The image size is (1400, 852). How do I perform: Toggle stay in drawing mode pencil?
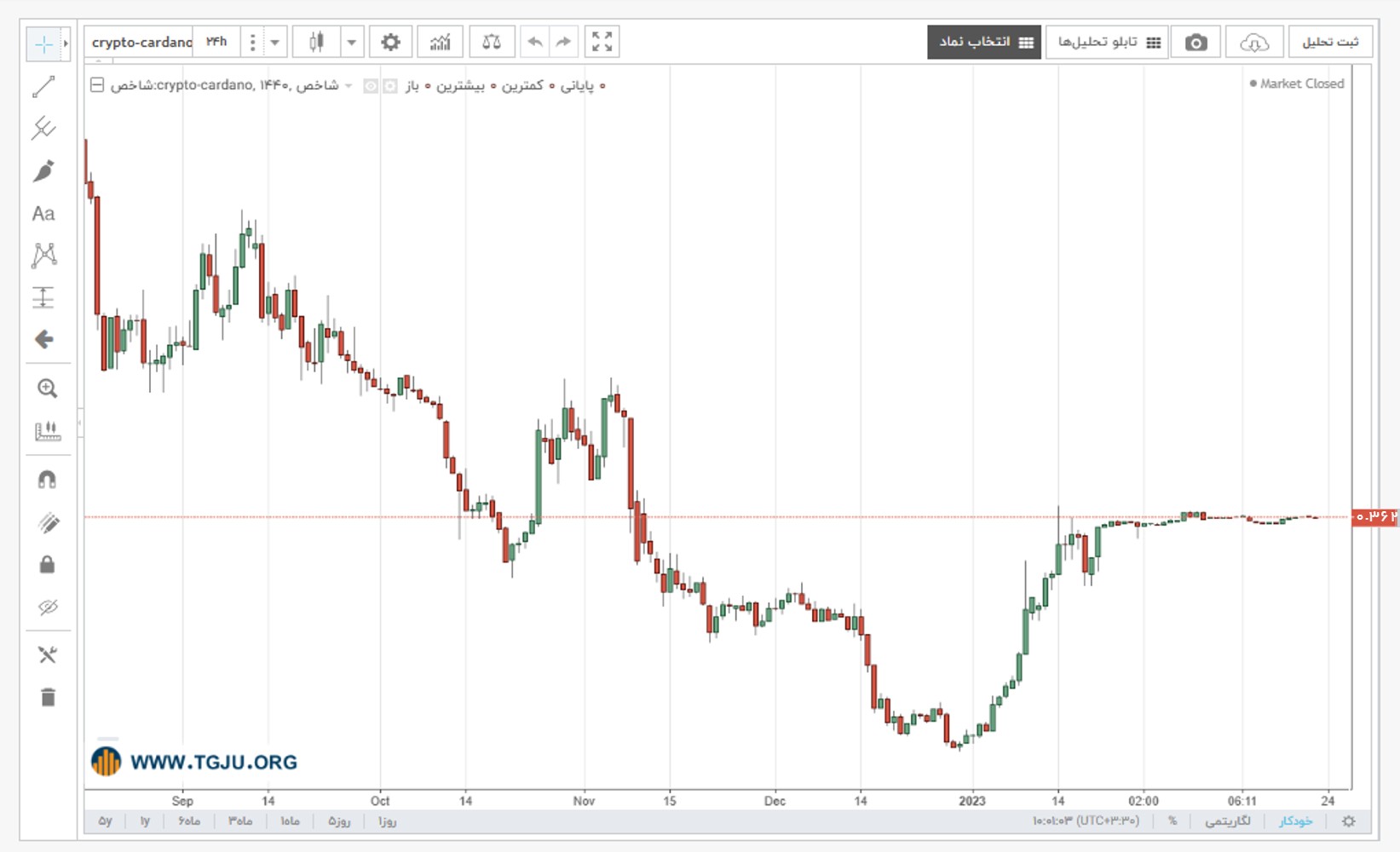[48, 523]
